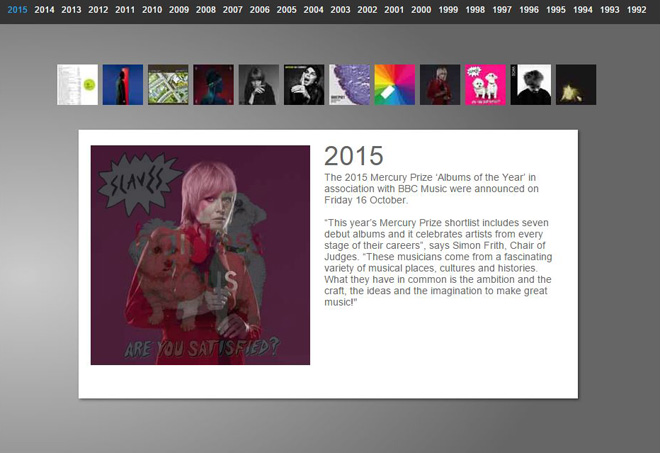Screen dimensions: 660x453
Task: Go to the 2010 year tab
Action: [152, 9]
